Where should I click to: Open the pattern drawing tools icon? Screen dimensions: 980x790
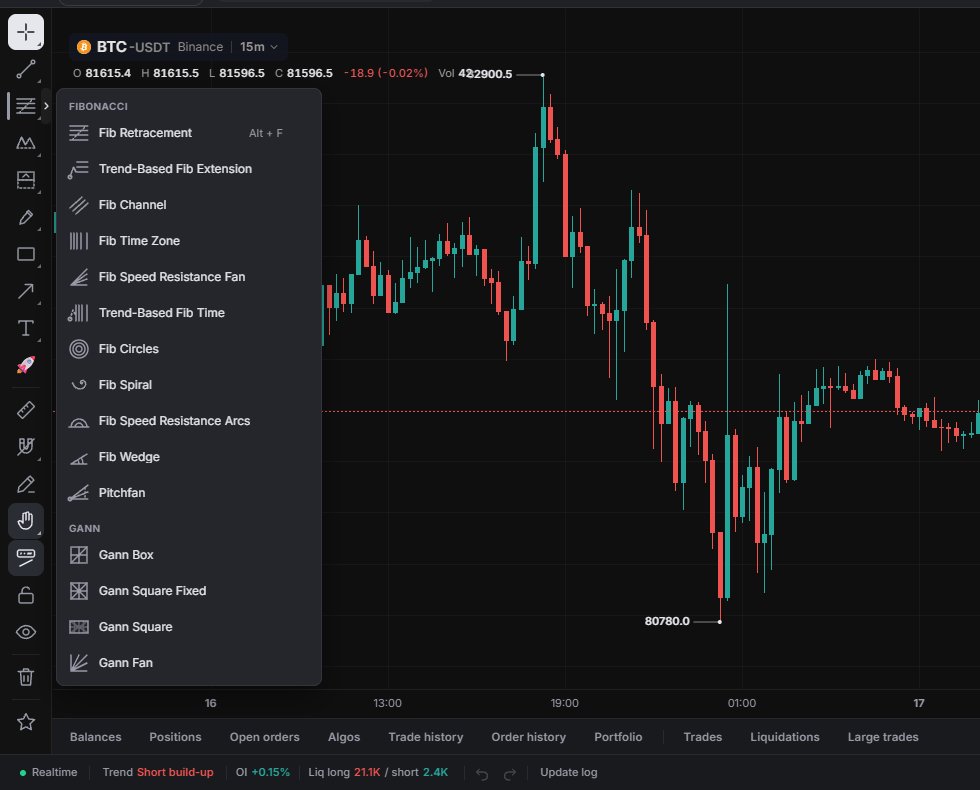click(x=26, y=143)
